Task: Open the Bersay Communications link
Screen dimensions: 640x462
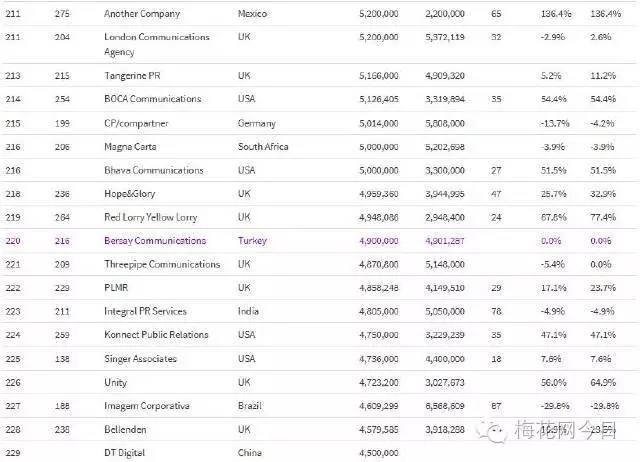Action: (x=155, y=241)
